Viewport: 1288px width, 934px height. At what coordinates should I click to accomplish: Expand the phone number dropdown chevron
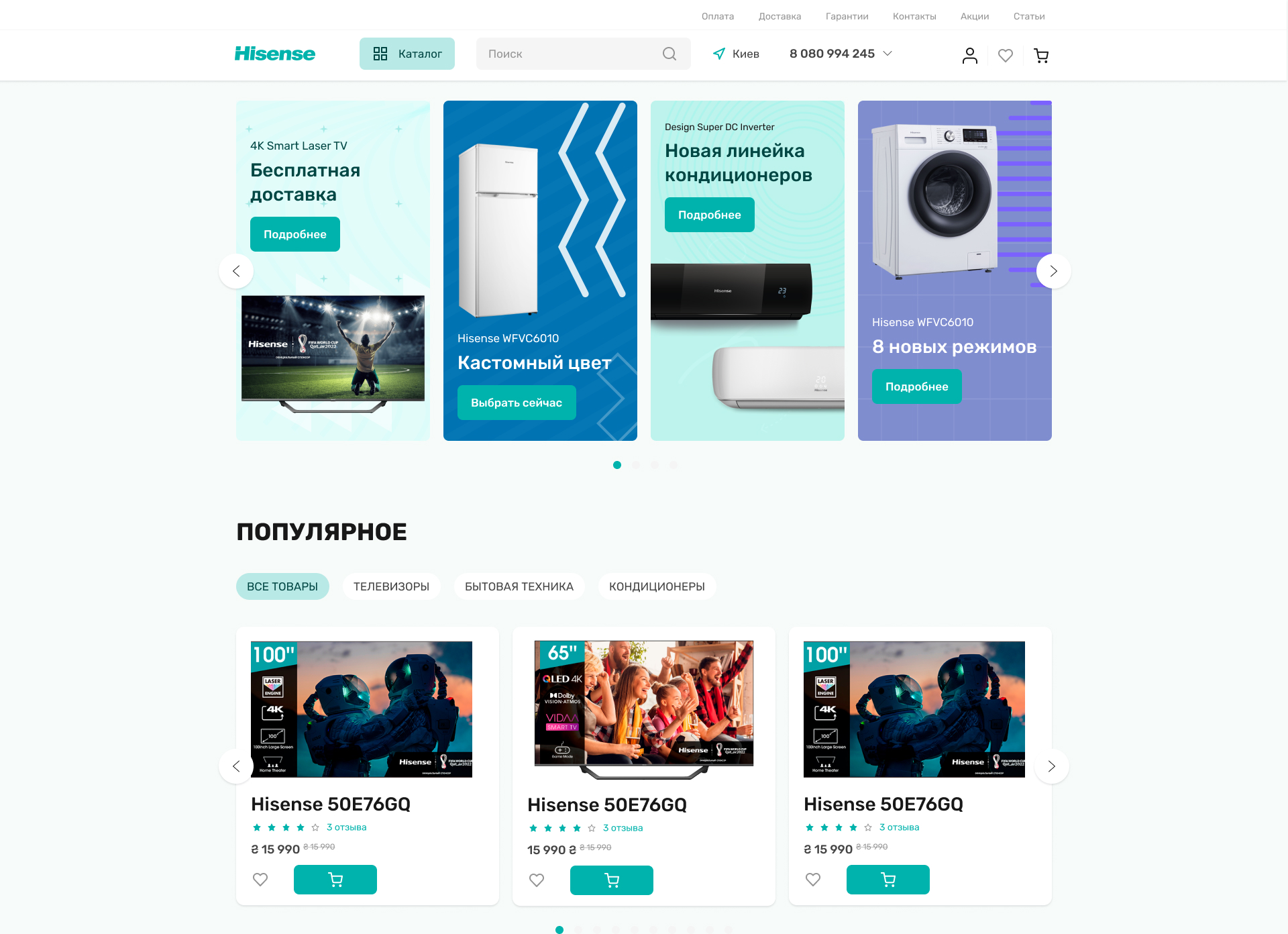tap(888, 54)
